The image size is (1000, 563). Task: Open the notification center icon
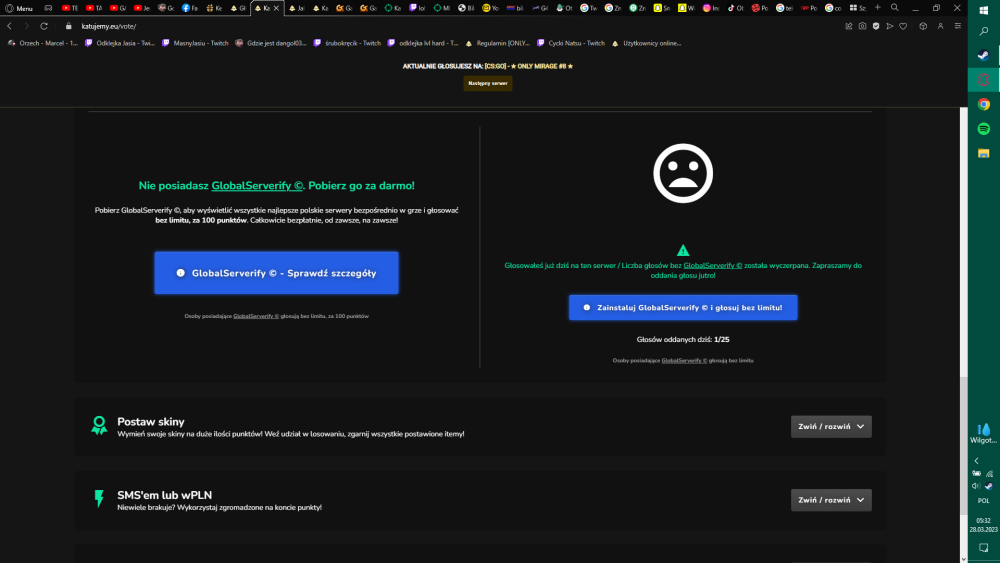pos(984,548)
